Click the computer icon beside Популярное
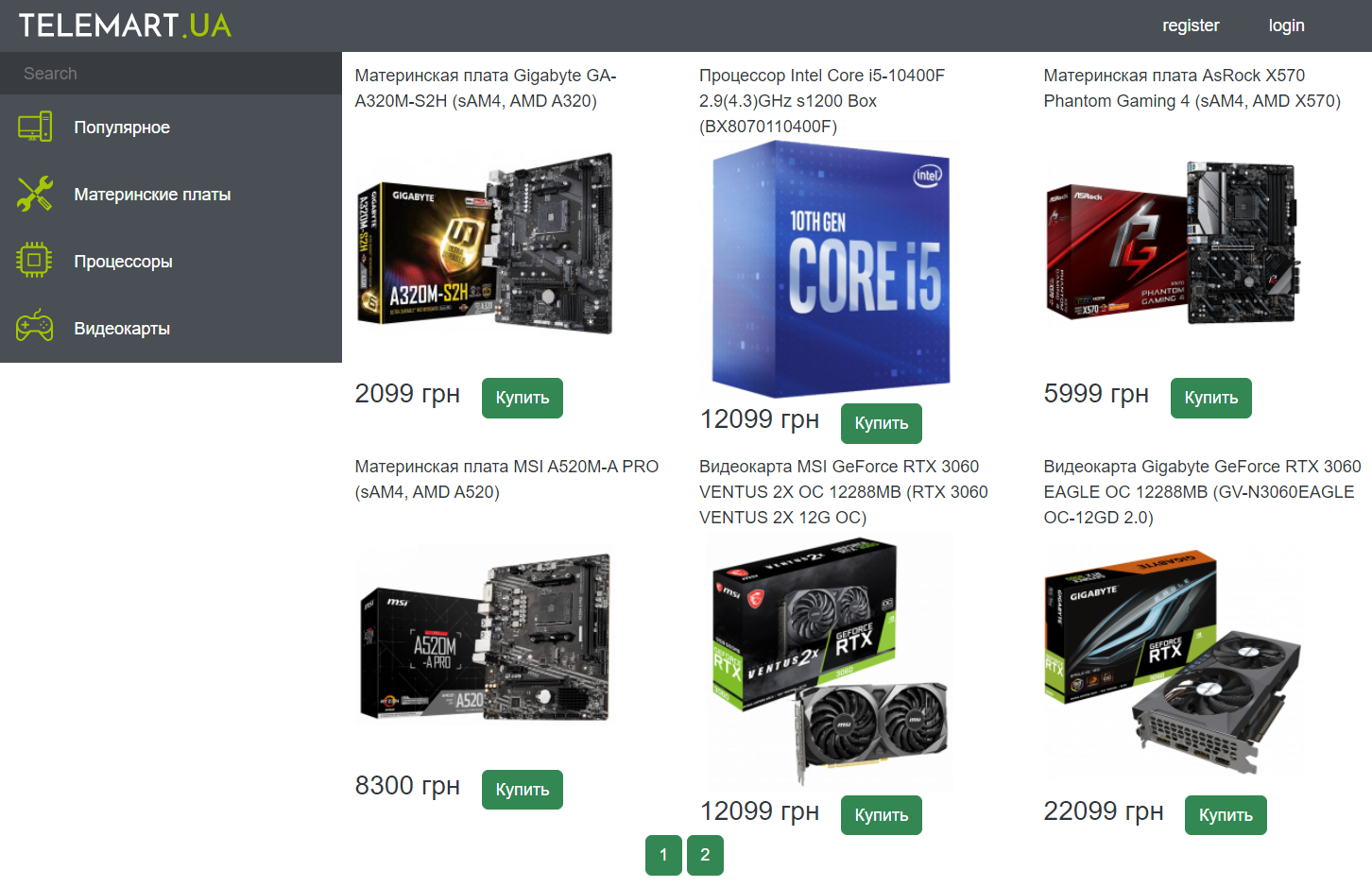1372x887 pixels. 35,127
